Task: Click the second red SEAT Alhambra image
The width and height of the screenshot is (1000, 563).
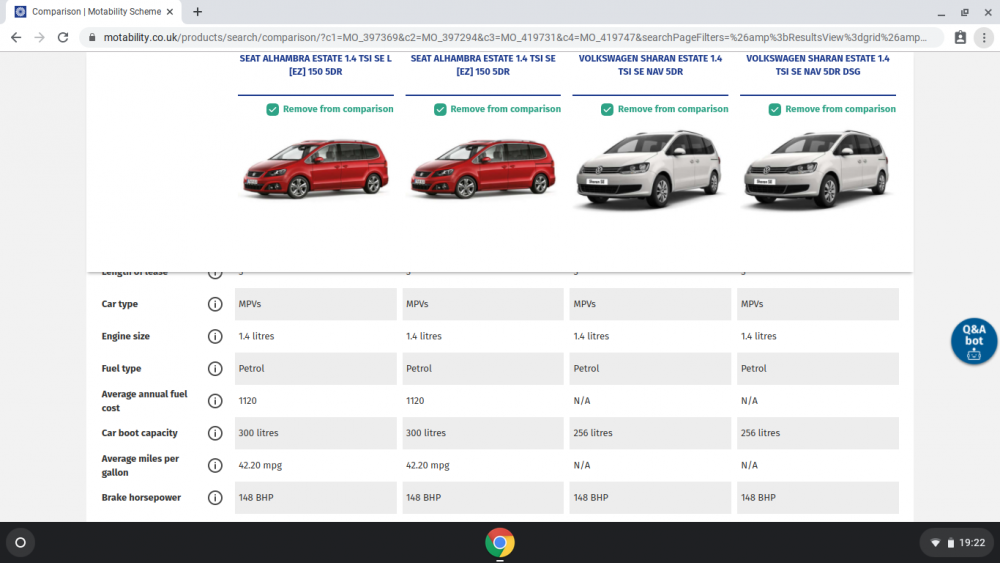Action: click(x=483, y=169)
